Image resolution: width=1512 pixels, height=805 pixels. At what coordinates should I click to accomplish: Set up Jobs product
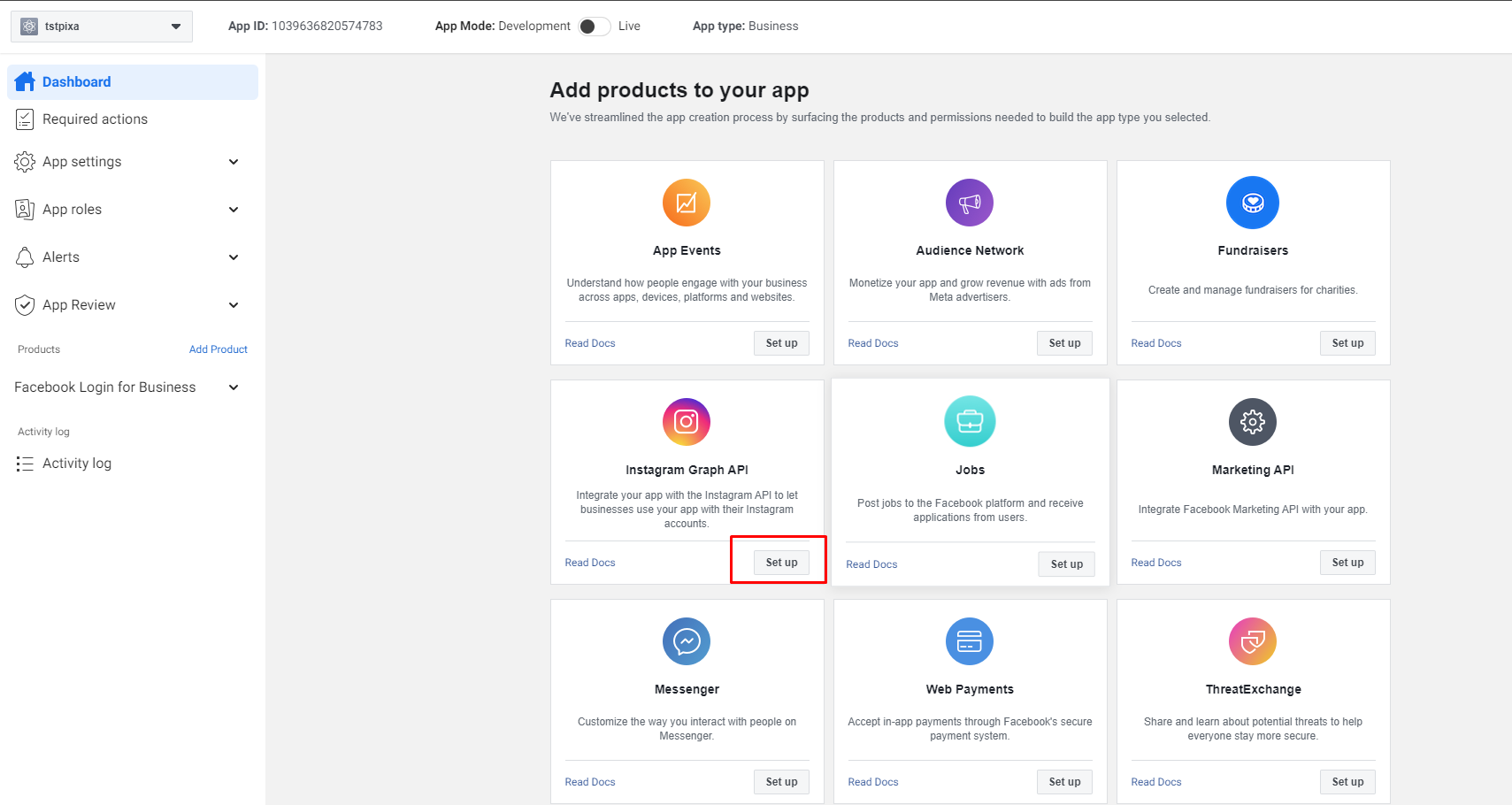pos(1066,564)
